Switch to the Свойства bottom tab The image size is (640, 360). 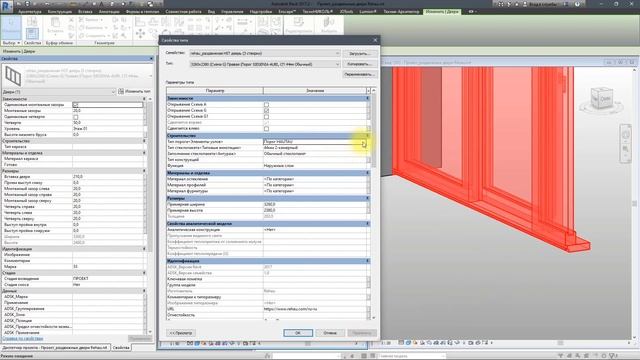click(x=121, y=348)
